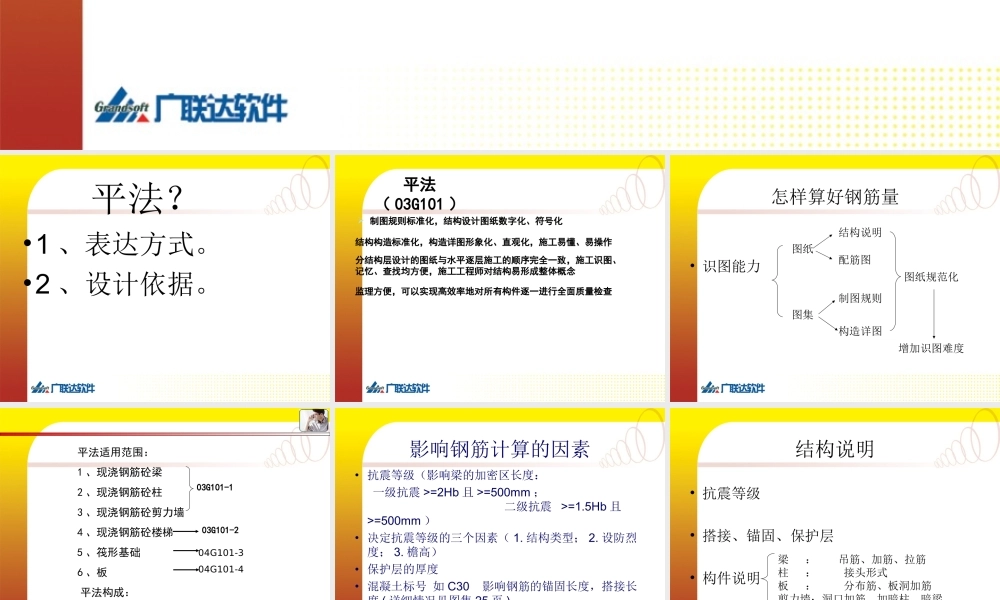Open the 怎样算好钢筋量 slide thumbnail
The width and height of the screenshot is (1000, 600).
click(835, 279)
